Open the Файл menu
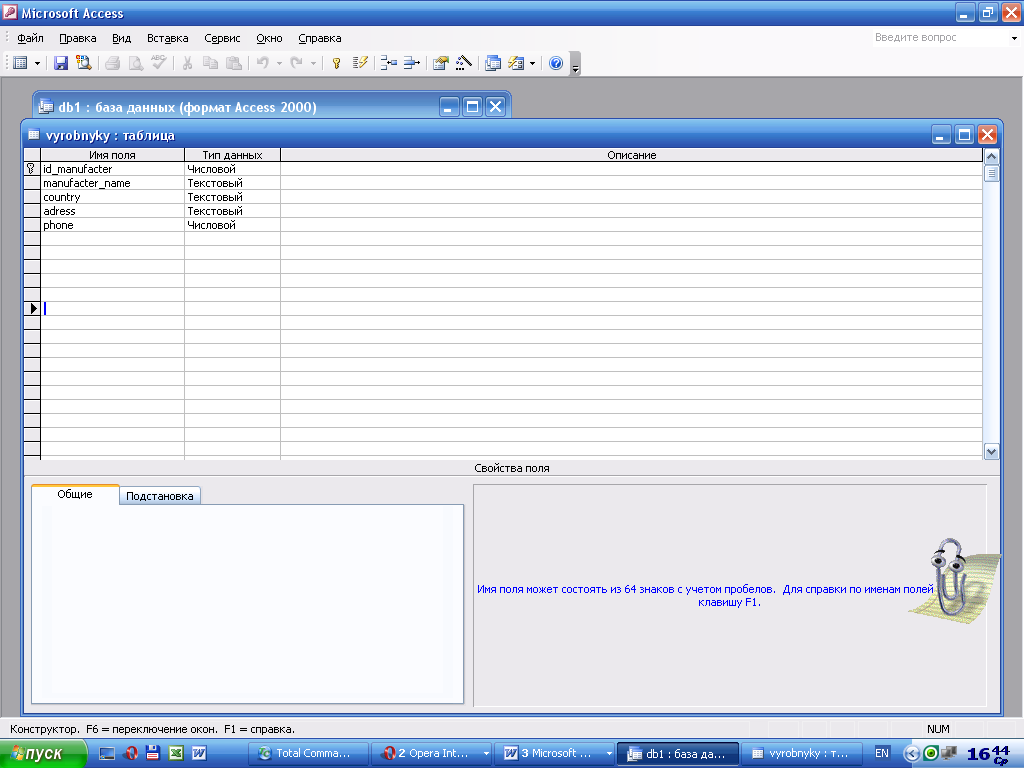Image resolution: width=1024 pixels, height=768 pixels. pos(30,38)
